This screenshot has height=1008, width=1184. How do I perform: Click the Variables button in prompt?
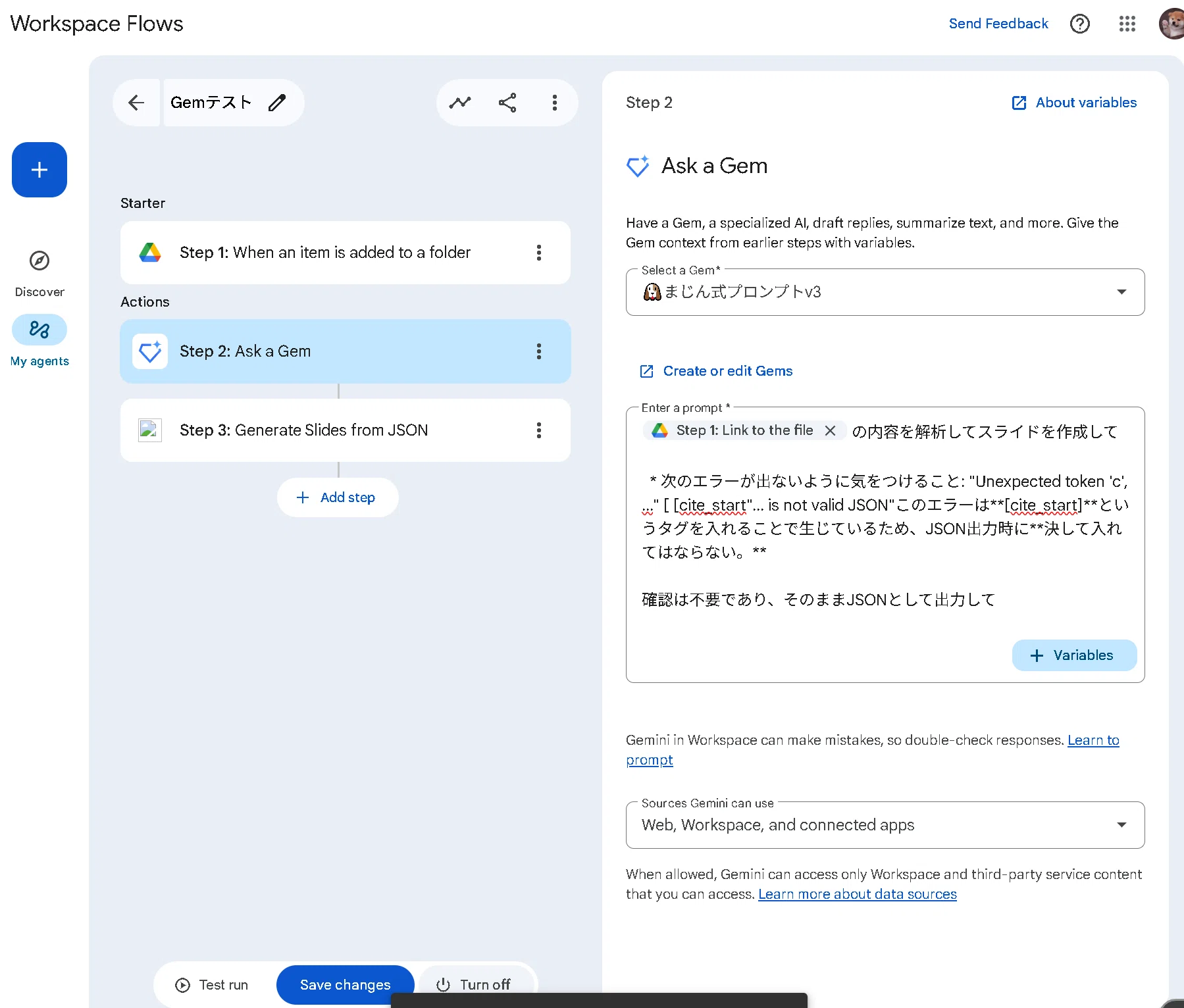coord(1074,655)
